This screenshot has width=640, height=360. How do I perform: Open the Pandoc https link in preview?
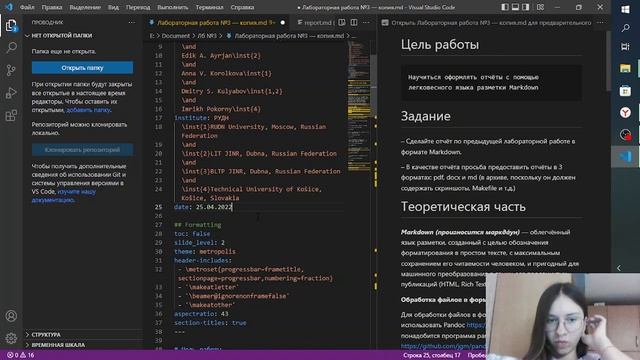click(x=476, y=325)
